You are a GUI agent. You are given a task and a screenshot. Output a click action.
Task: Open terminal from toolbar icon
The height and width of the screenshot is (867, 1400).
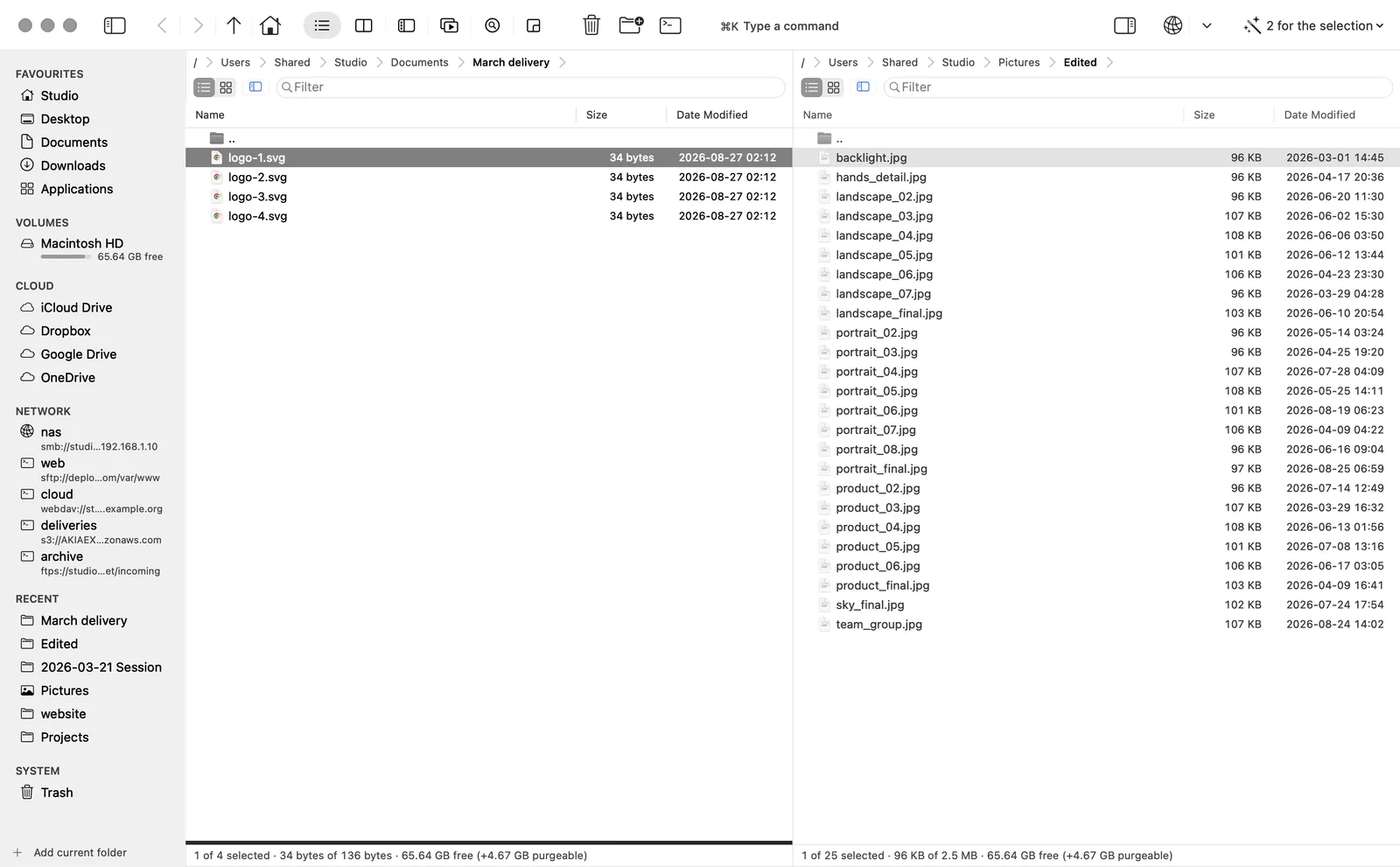click(x=670, y=25)
